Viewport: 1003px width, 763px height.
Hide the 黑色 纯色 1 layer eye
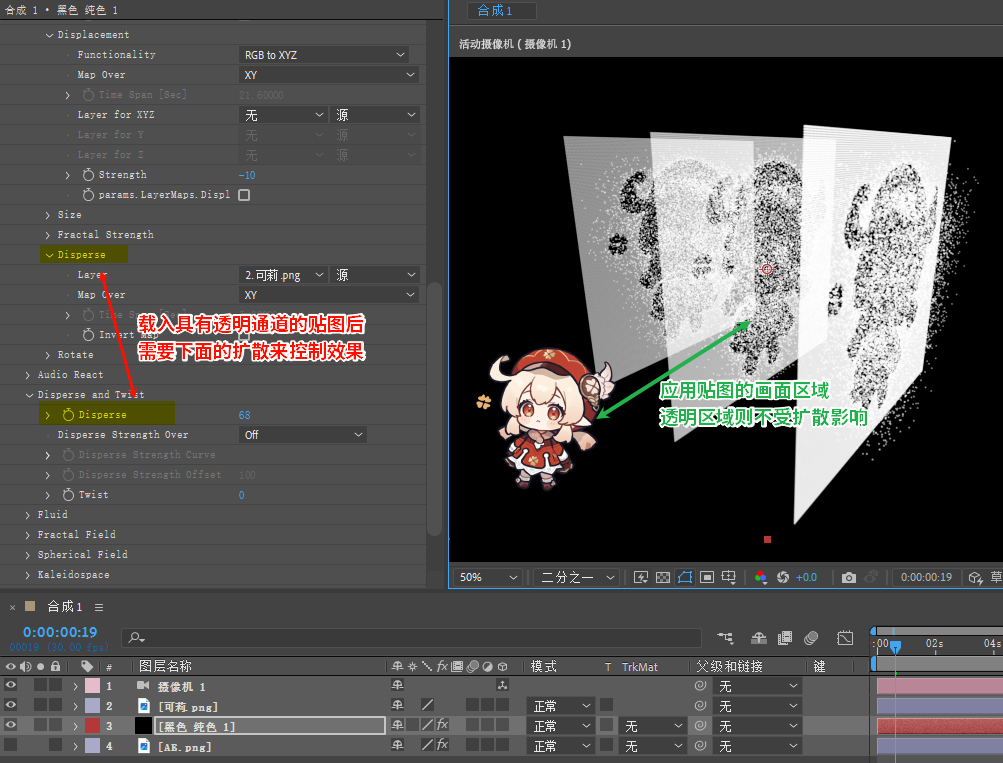pyautogui.click(x=11, y=726)
